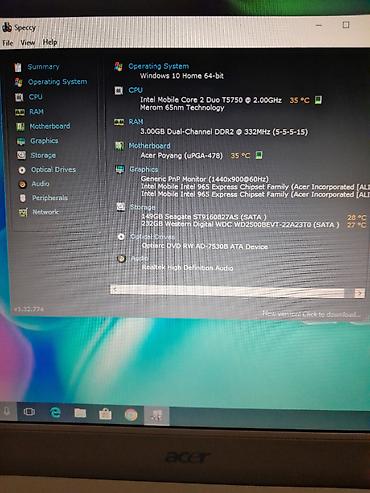The image size is (370, 493).
Task: Click the Graphics monitor icon in sidebar
Action: click(21, 141)
